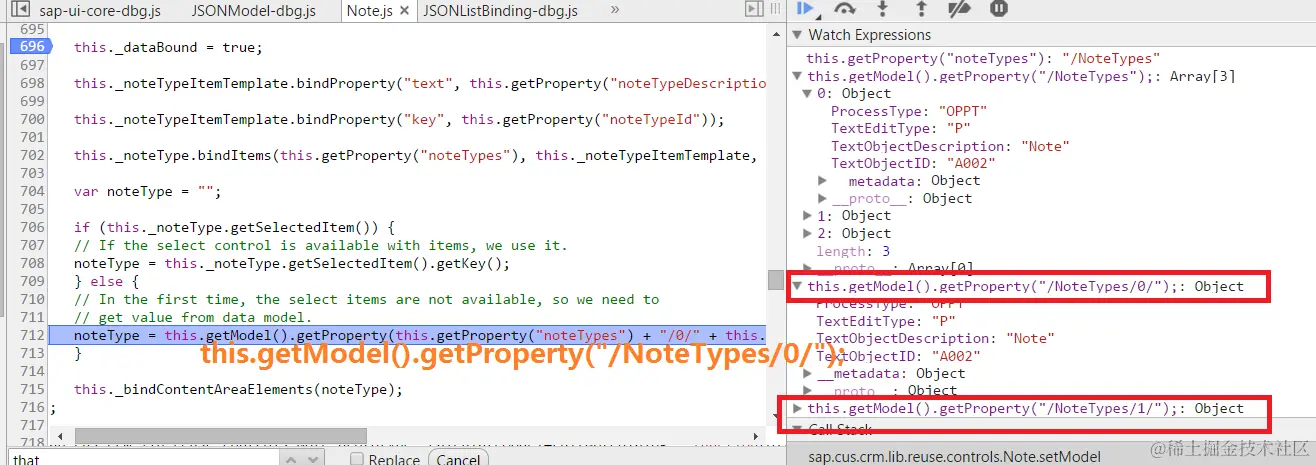
Task: Select the "length: 3" row
Action: coord(853,251)
